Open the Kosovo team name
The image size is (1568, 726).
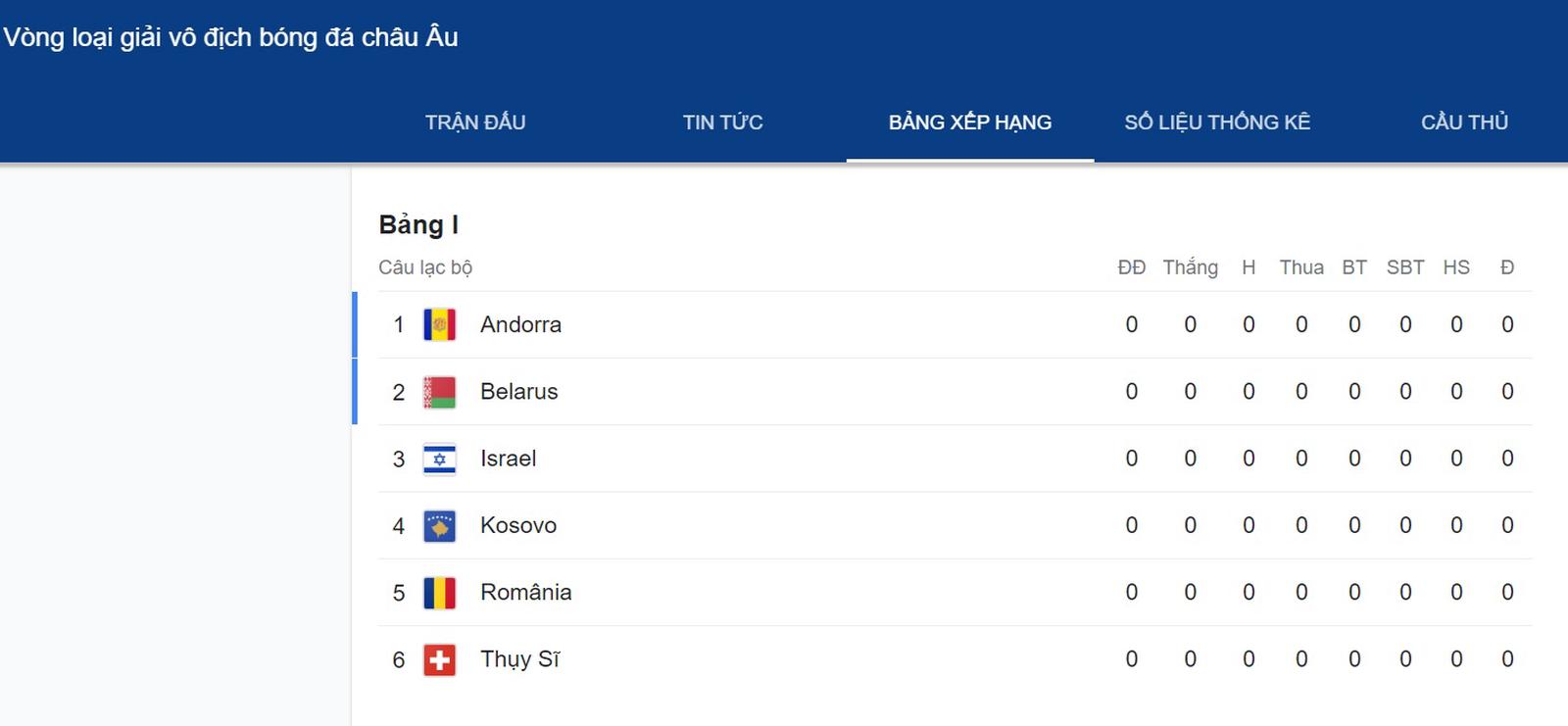pyautogui.click(x=517, y=526)
